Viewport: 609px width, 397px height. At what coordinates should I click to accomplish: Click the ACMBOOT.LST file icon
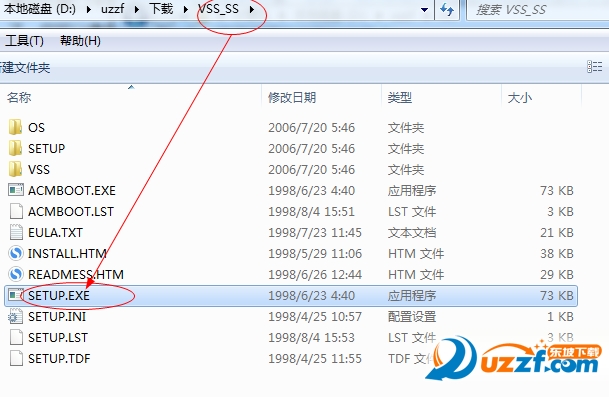coord(16,211)
